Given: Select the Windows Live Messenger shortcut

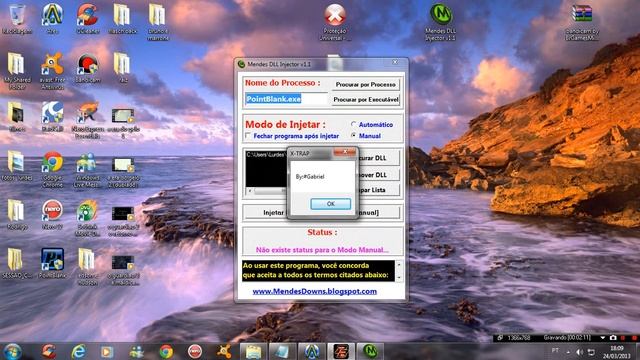Looking at the screenshot, I should tap(87, 169).
